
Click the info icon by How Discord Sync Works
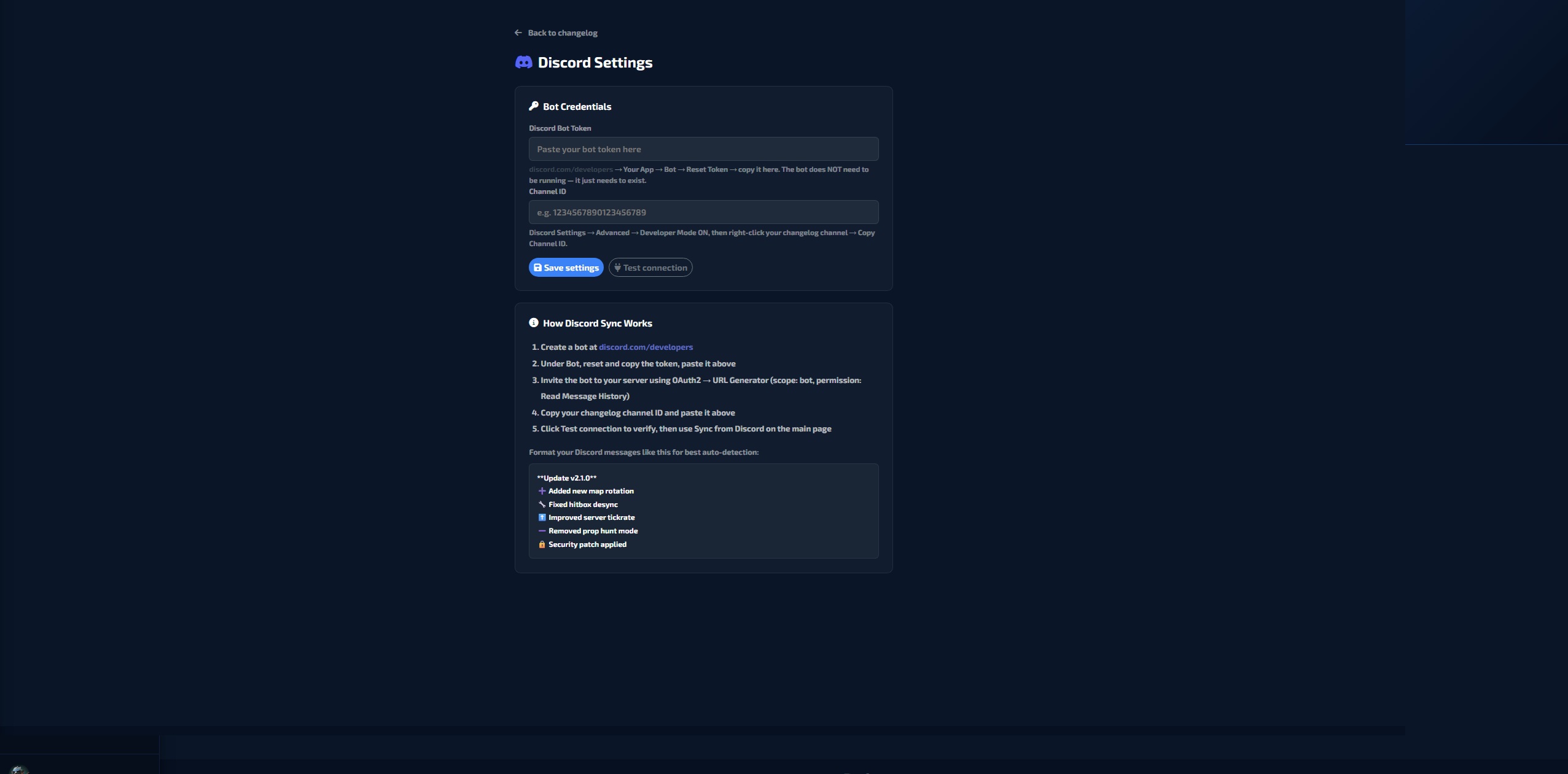(x=534, y=323)
